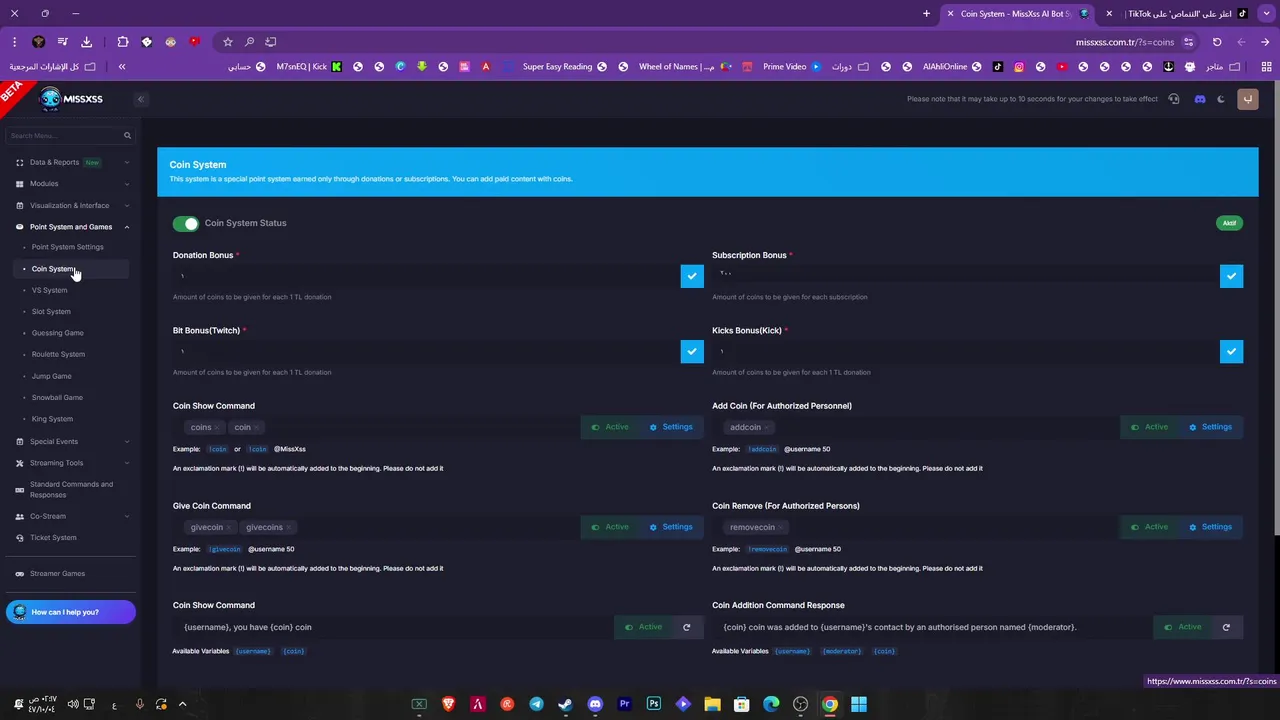Screen dimensions: 1280x720
Task: Open the support headset icon in header
Action: click(1174, 99)
